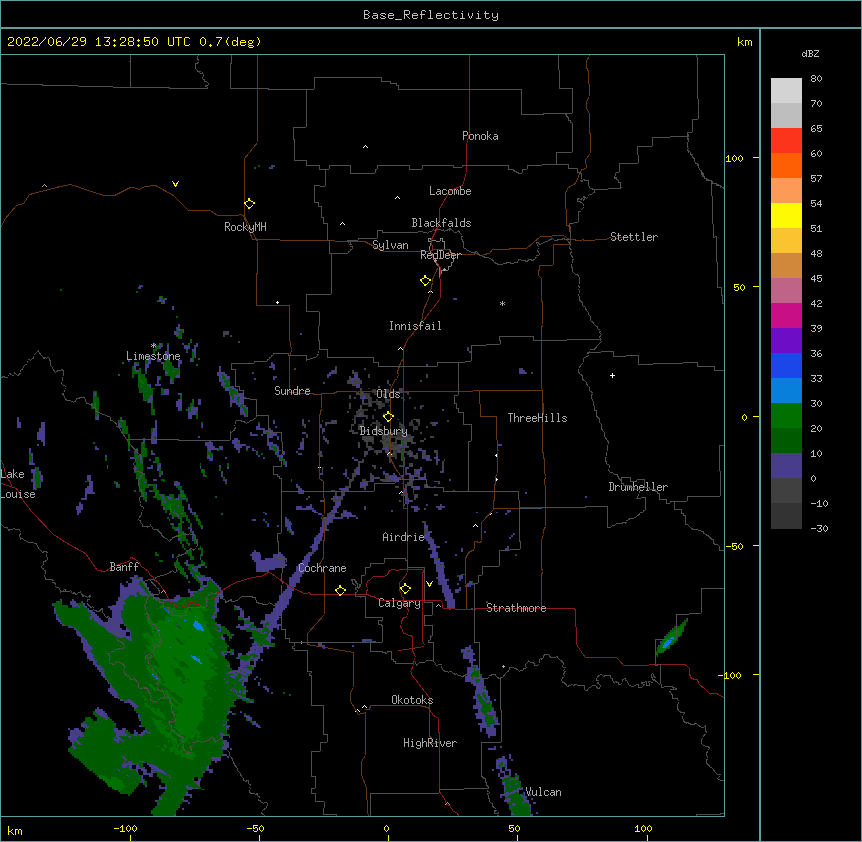Click the -100 tick label on bottom axis
Image resolution: width=862 pixels, height=842 pixels.
pos(126,828)
